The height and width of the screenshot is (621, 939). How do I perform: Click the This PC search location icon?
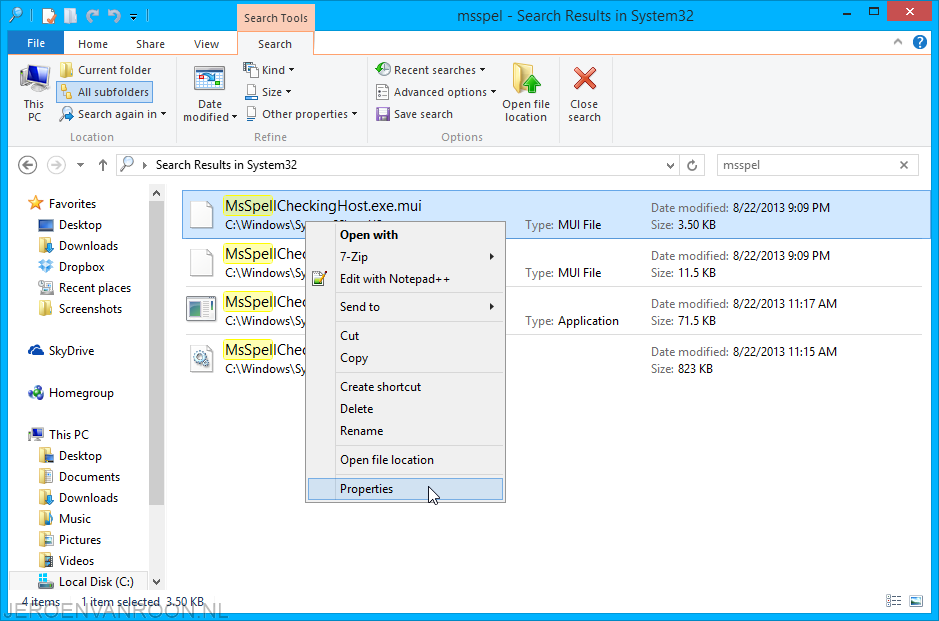(x=34, y=93)
